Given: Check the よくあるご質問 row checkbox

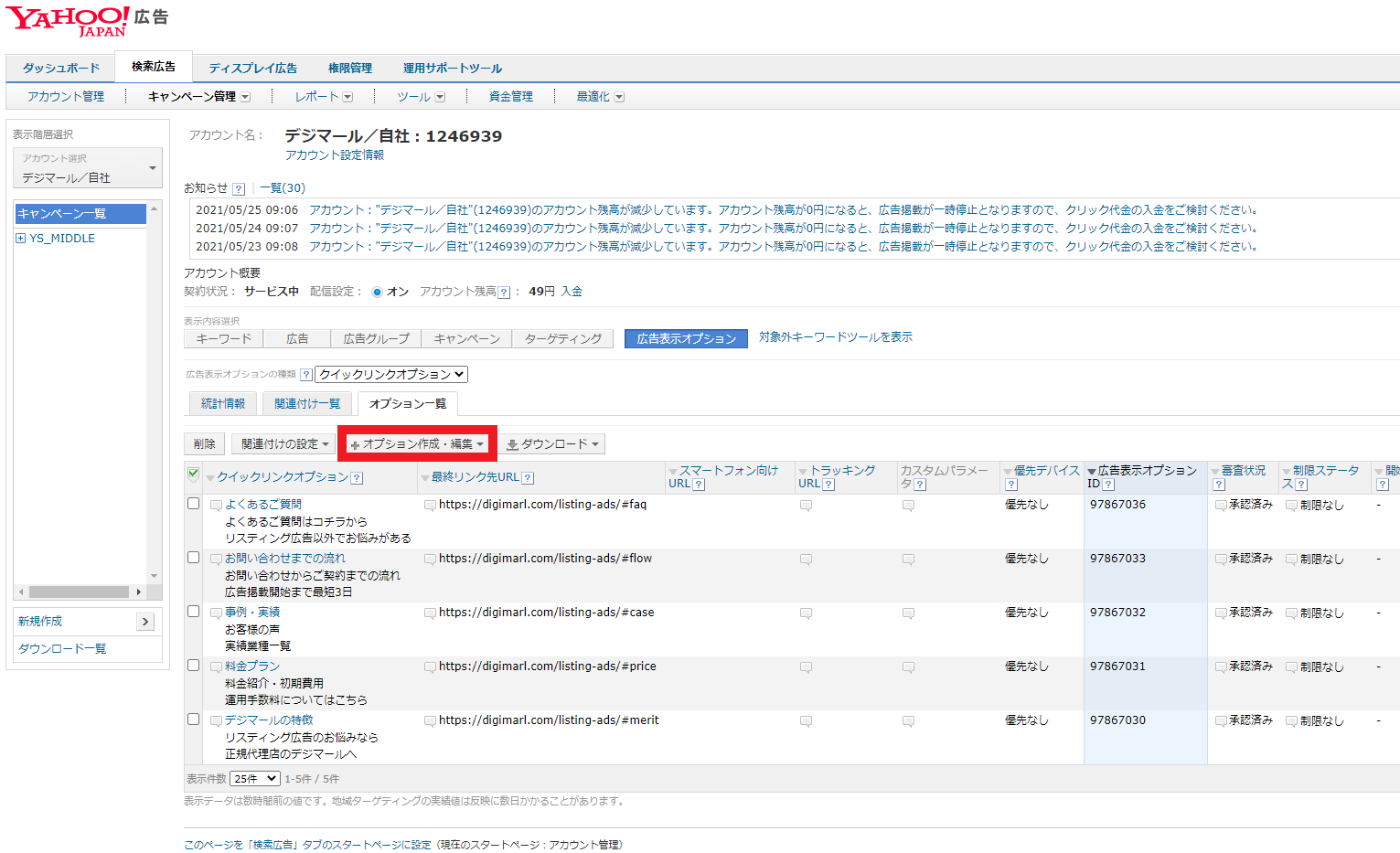Looking at the screenshot, I should point(193,504).
